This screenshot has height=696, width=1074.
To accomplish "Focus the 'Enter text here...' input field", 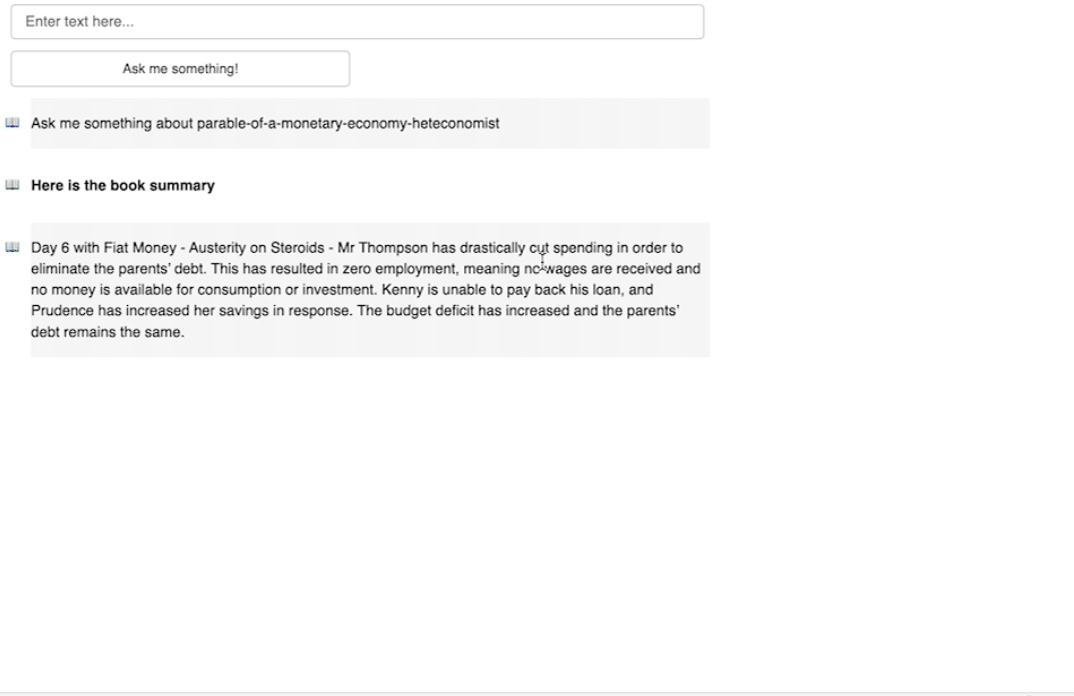I will [x=357, y=22].
